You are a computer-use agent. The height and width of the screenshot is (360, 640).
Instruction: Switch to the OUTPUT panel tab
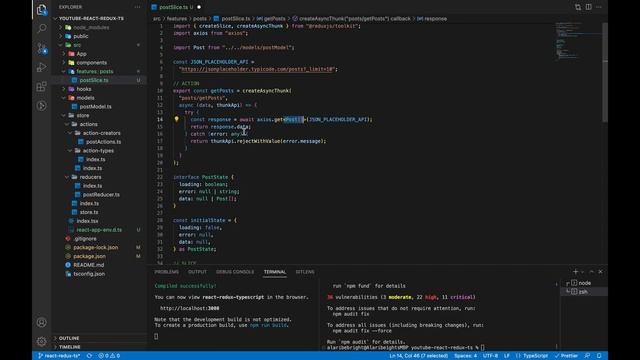click(x=197, y=272)
